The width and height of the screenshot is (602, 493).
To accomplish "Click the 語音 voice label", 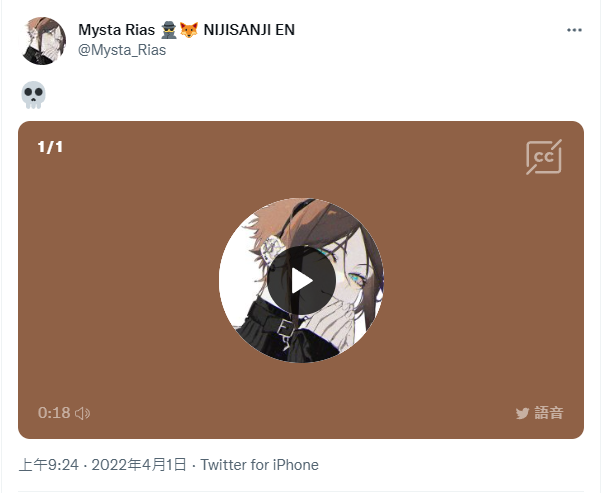I will coord(549,413).
